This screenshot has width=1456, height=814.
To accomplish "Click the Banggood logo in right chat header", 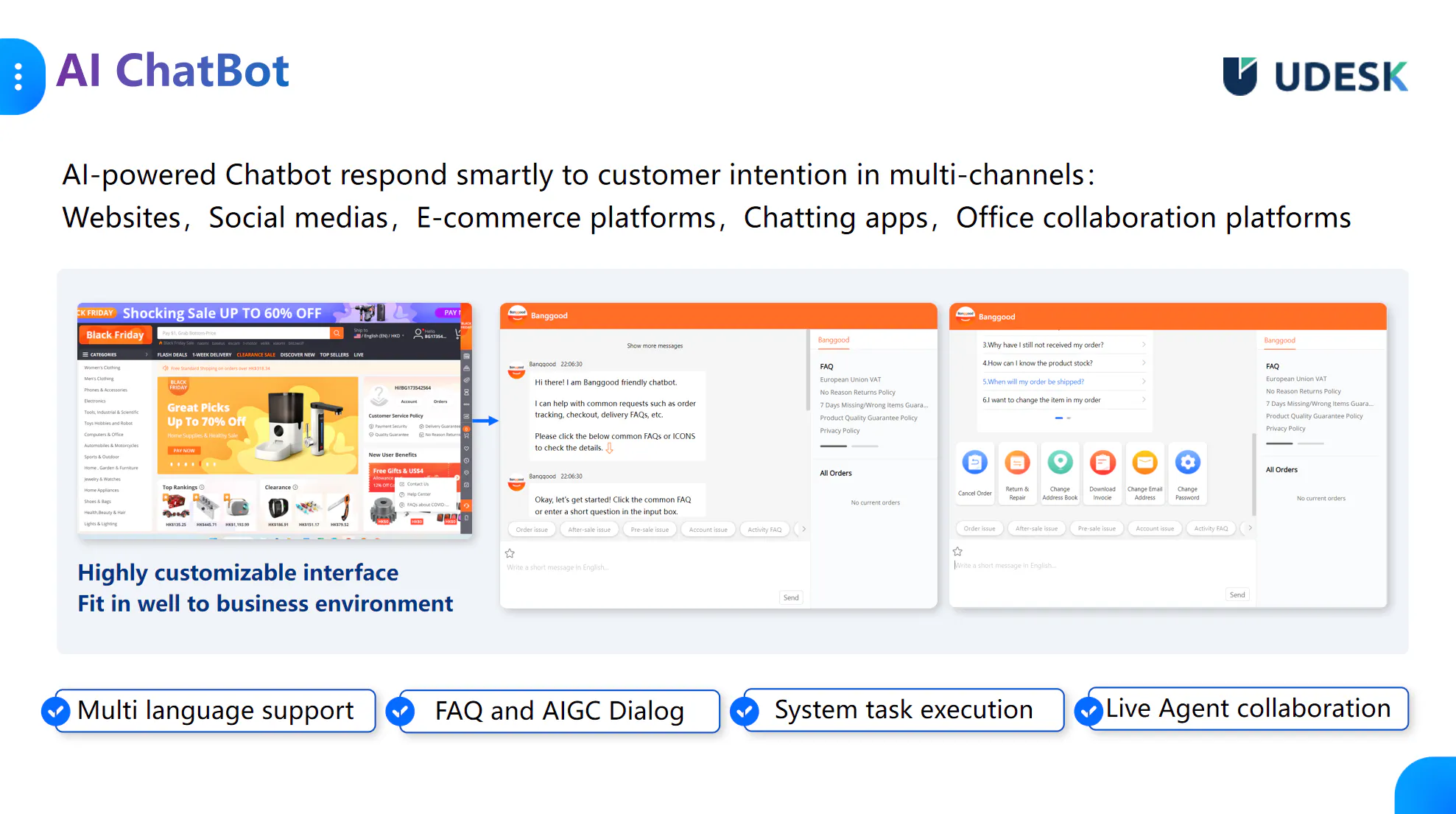I will [966, 315].
